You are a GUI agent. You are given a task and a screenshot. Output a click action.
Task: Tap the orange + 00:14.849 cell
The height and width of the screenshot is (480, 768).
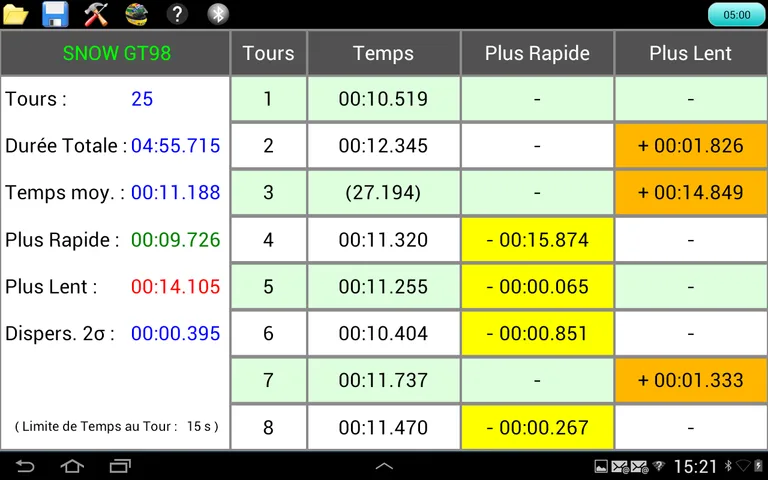[691, 192]
